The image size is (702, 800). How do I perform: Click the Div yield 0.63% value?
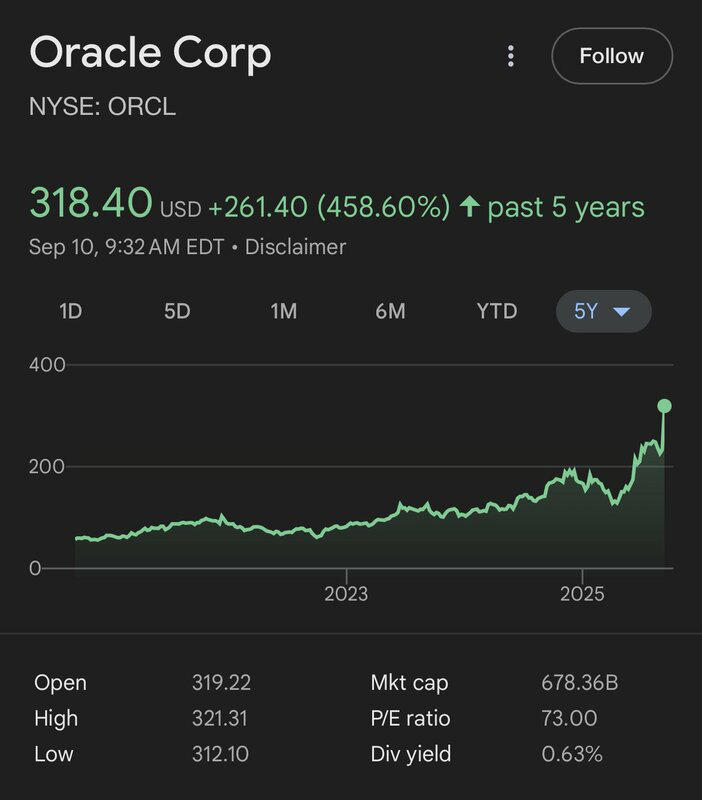click(572, 754)
